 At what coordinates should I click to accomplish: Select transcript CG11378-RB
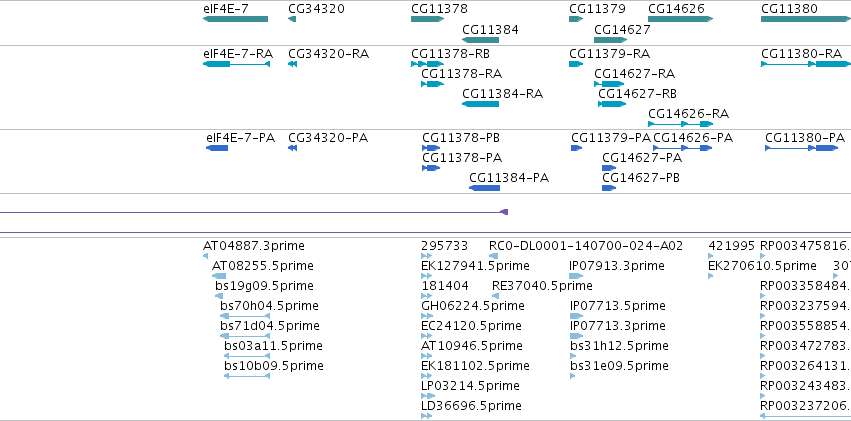coord(427,64)
